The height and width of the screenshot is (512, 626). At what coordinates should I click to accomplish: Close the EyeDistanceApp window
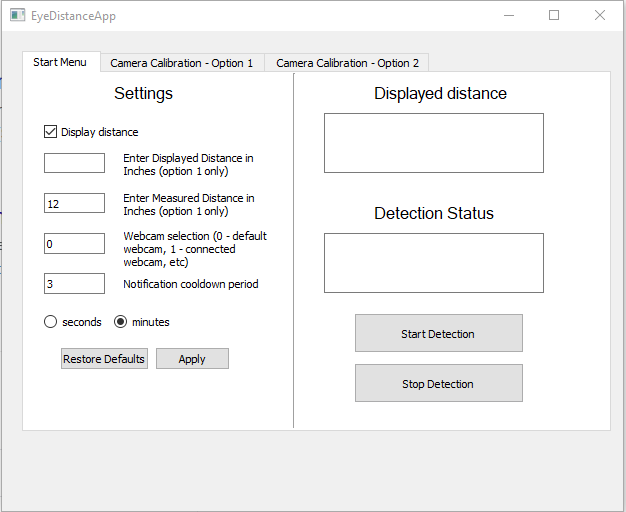coord(600,16)
